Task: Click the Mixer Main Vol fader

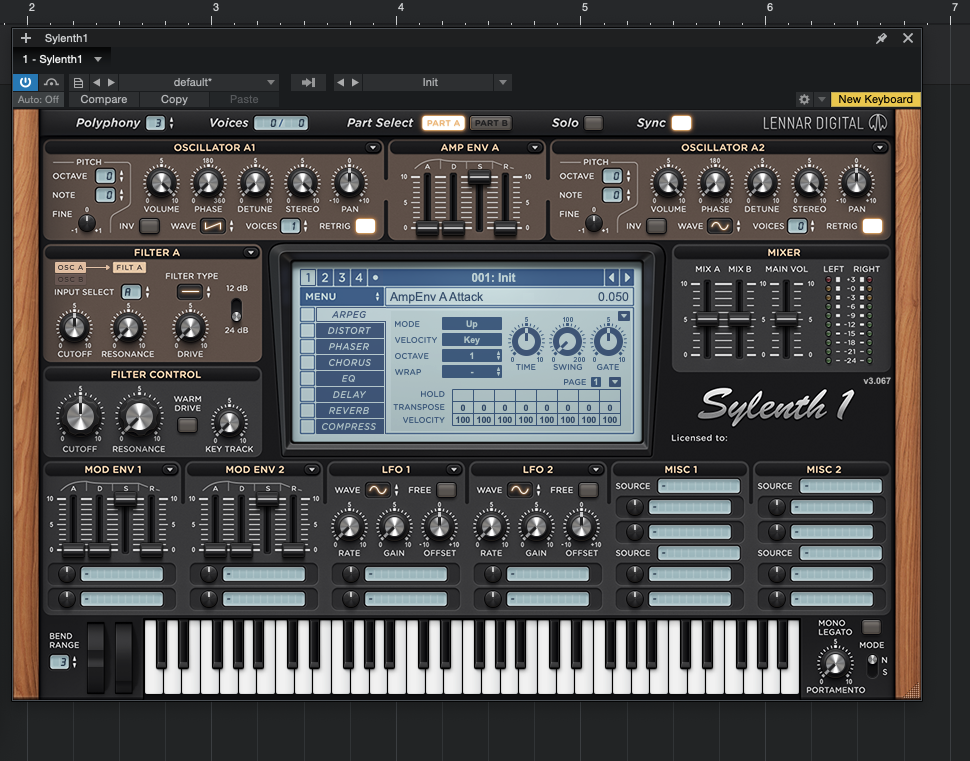Action: pyautogui.click(x=786, y=320)
